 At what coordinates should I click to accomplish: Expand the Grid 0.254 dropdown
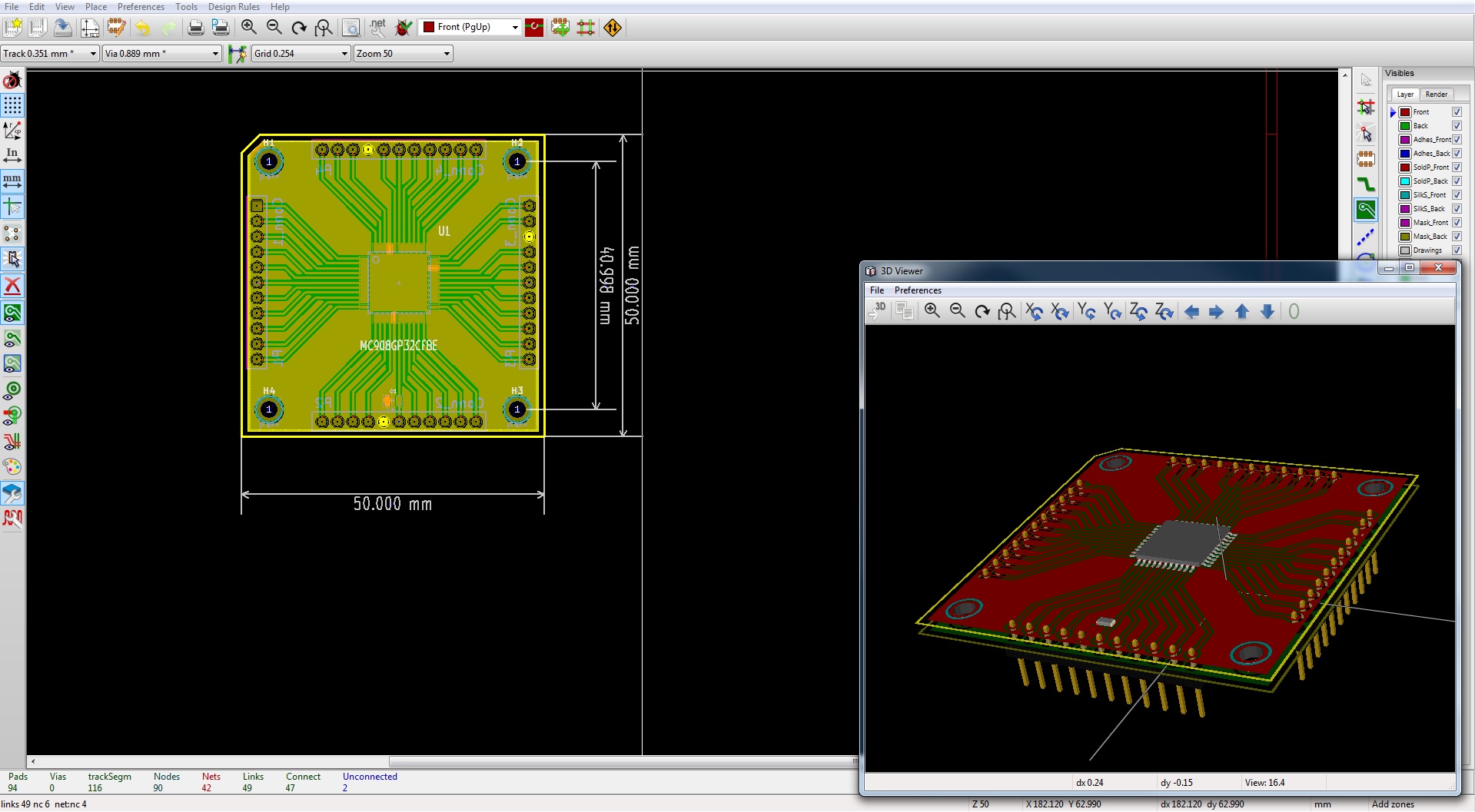pos(301,54)
